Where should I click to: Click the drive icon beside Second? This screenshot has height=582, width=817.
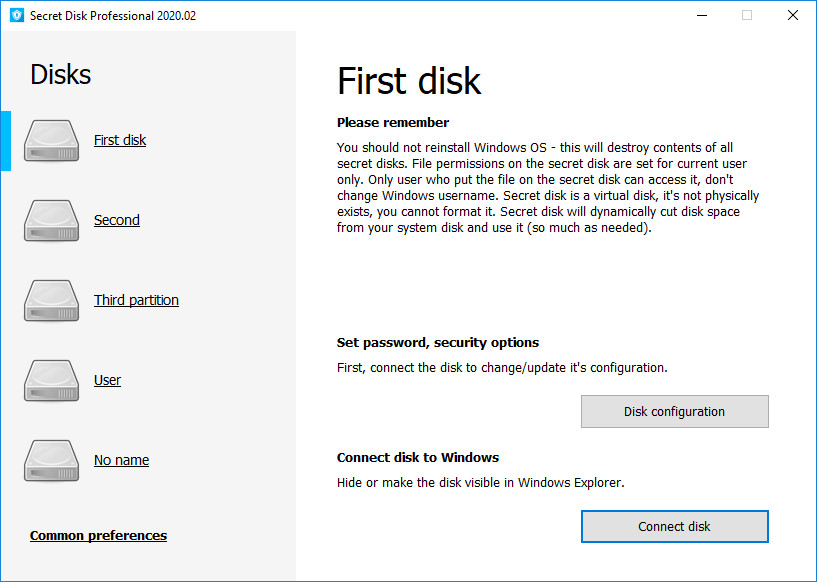point(51,221)
